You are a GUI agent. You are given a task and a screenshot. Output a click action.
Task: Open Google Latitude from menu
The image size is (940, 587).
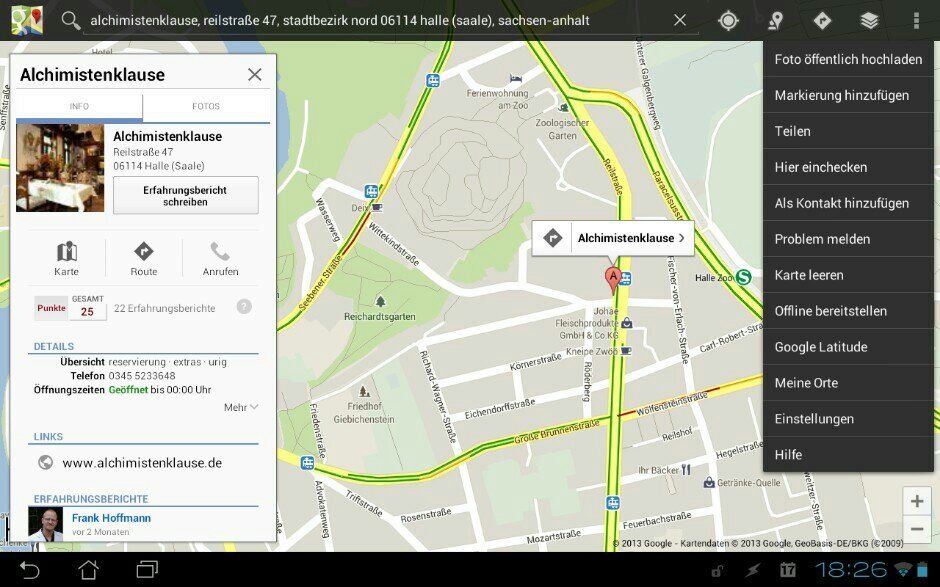click(x=848, y=347)
